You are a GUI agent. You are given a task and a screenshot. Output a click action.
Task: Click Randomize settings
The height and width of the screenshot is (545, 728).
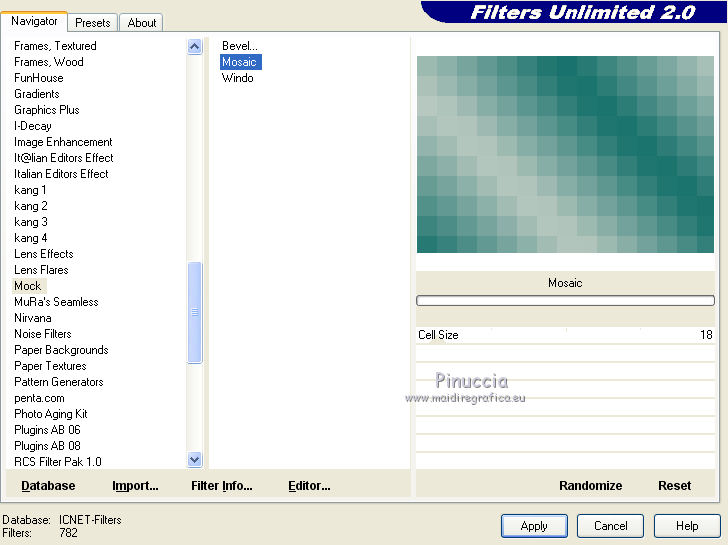pos(591,486)
